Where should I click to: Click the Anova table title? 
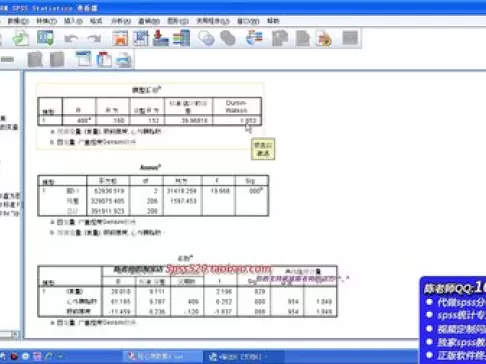[x=151, y=167]
